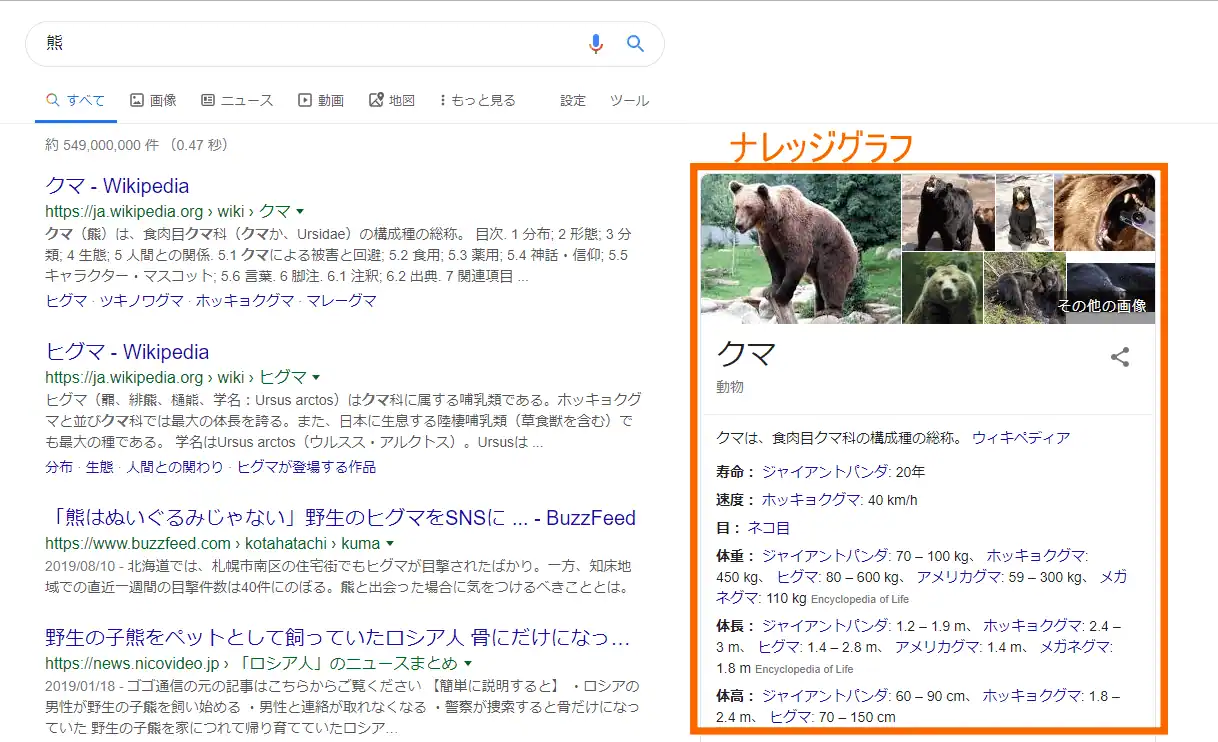This screenshot has height=742, width=1218.
Task: Open the 分布 sitelink under ヒグマ
Action: coord(59,467)
